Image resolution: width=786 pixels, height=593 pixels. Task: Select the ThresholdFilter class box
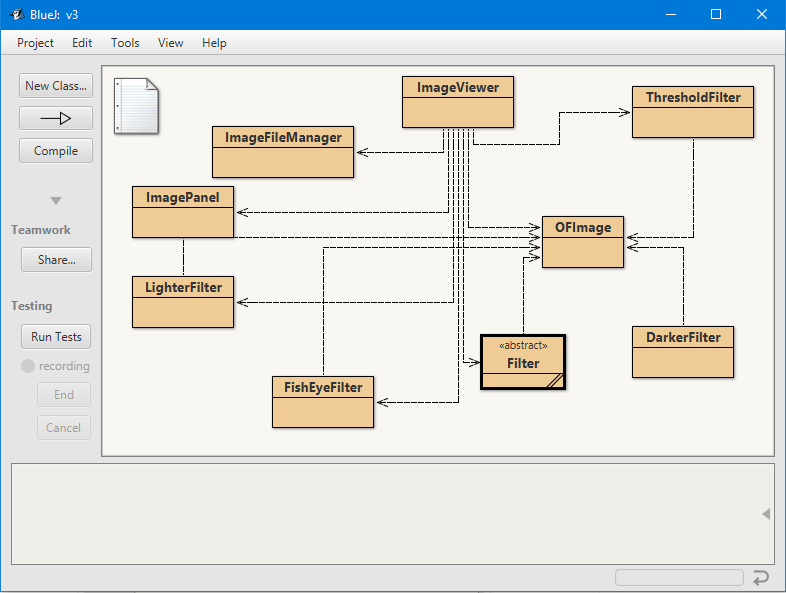[x=693, y=112]
